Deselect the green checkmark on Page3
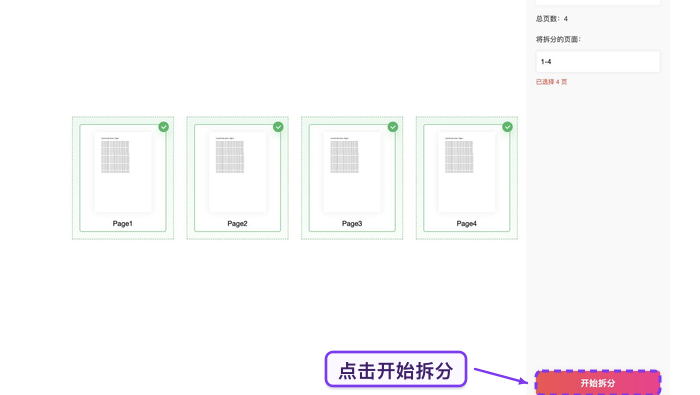The width and height of the screenshot is (700, 395). pyautogui.click(x=393, y=127)
